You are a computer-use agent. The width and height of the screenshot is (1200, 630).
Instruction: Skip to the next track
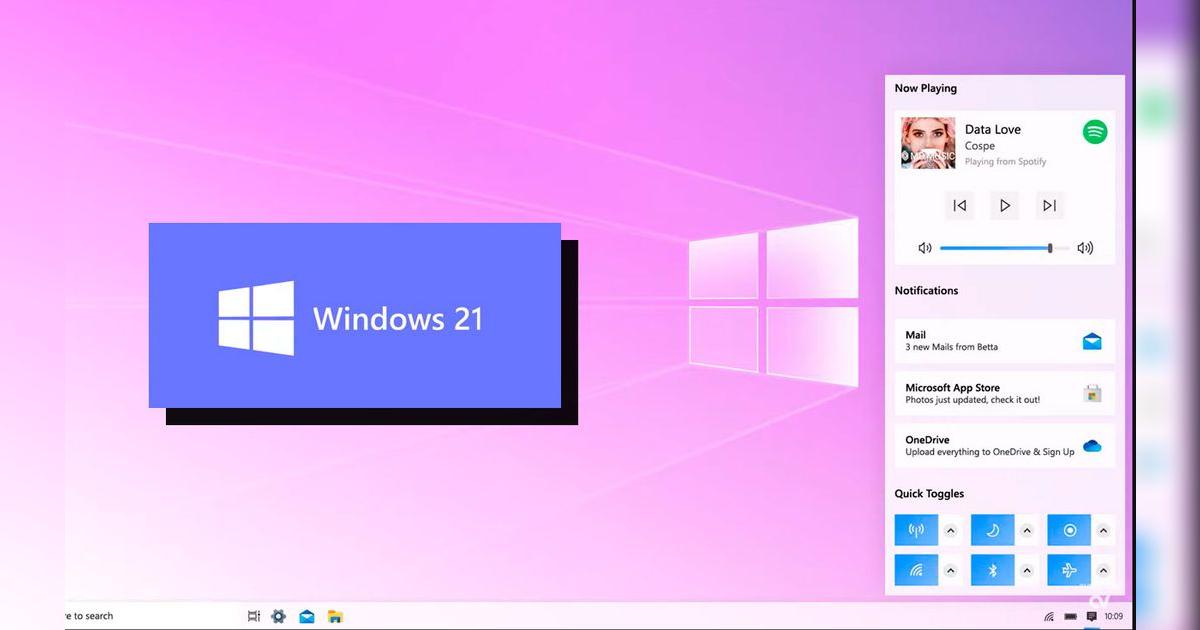click(1049, 205)
